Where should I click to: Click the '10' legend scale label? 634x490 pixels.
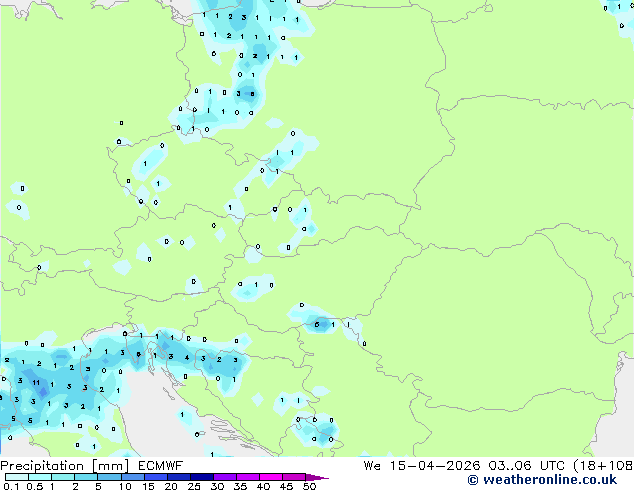coord(125,486)
